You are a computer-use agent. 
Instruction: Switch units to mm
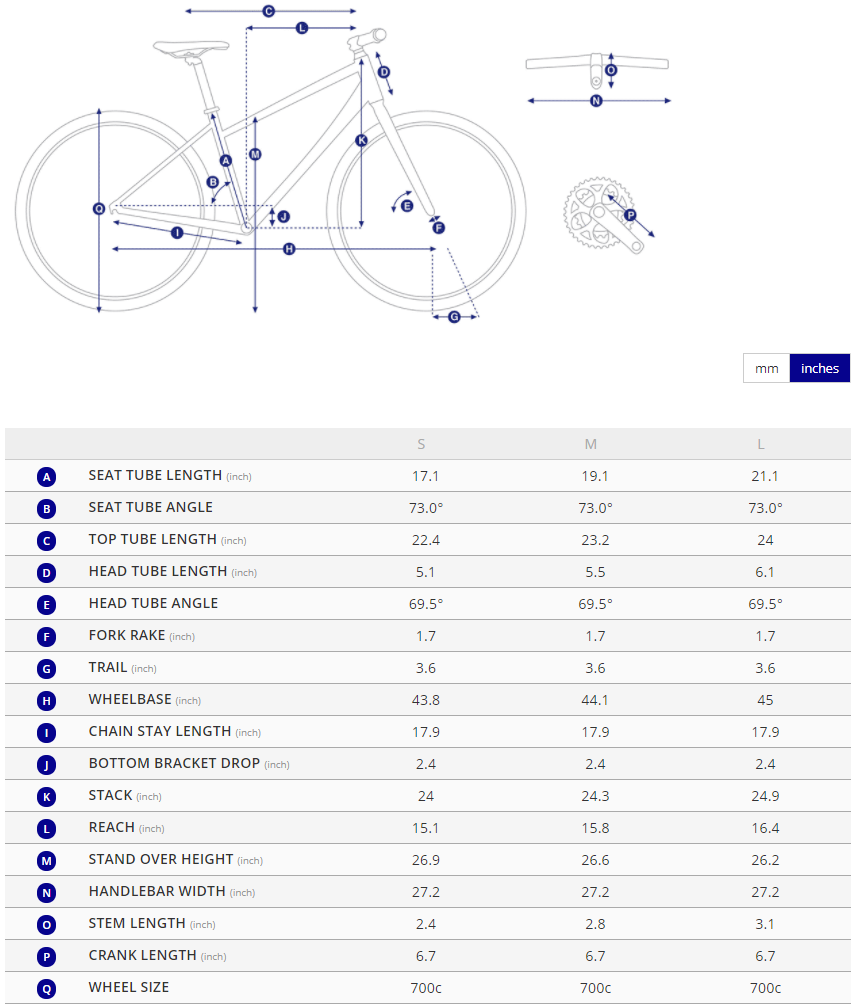pyautogui.click(x=766, y=368)
